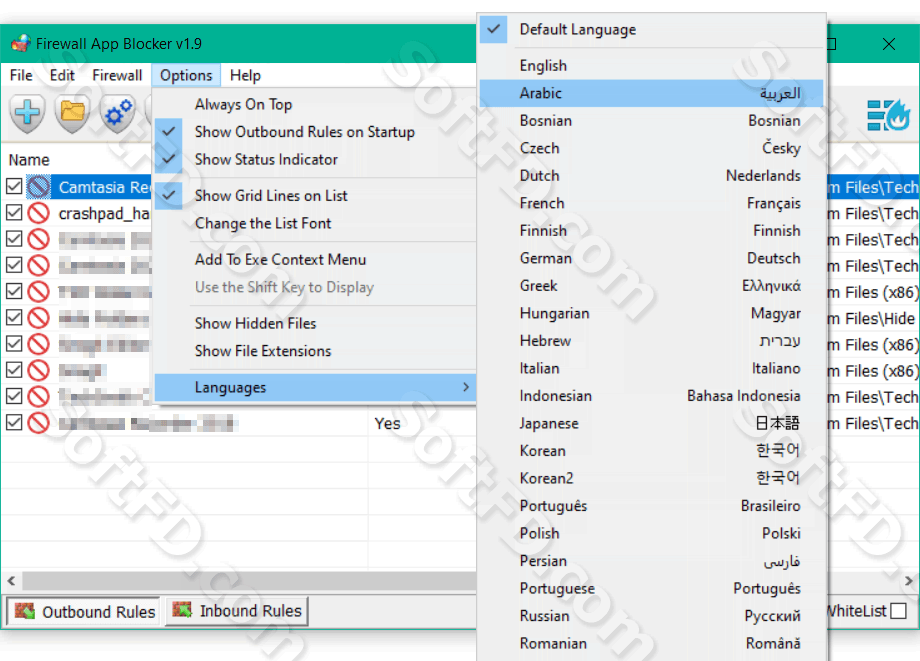
Task: Select Finnish language
Action: coord(651,231)
